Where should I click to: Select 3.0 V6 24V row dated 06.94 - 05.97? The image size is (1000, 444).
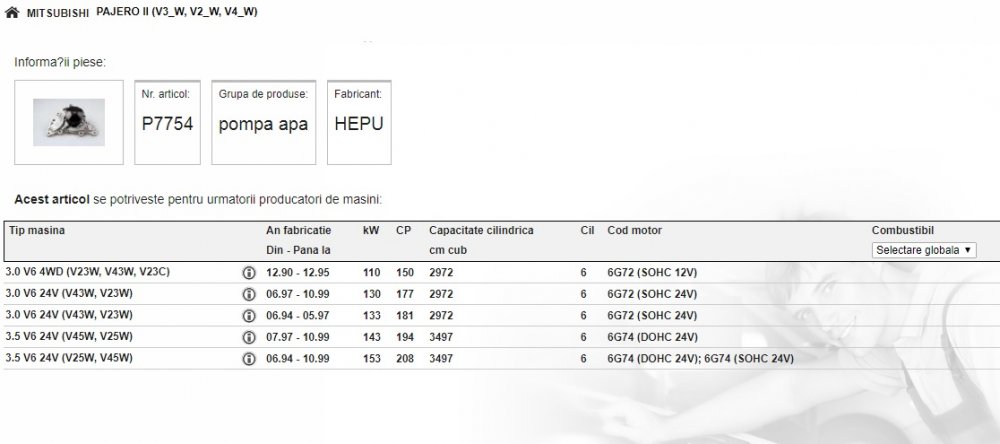click(501, 315)
